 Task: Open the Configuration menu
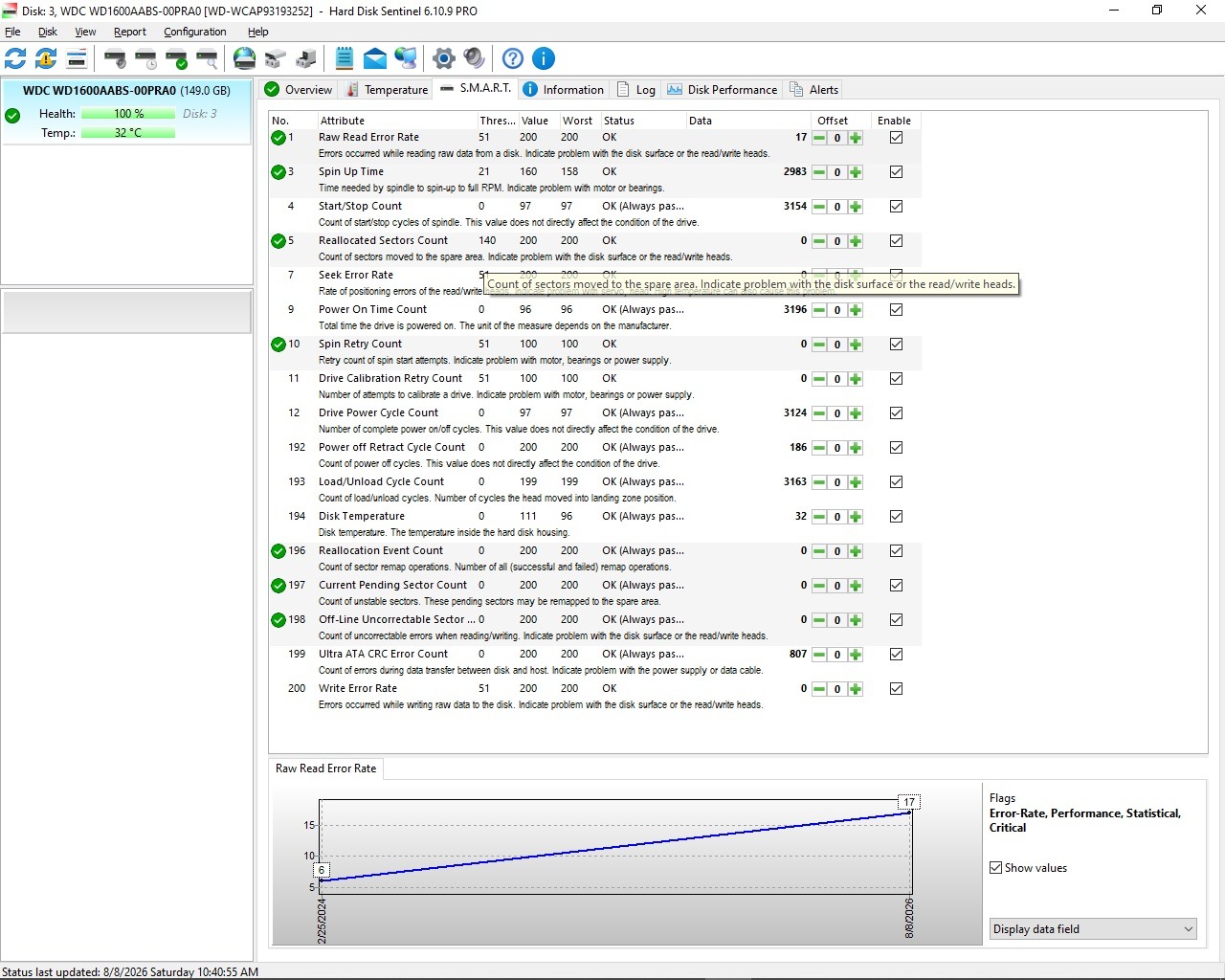[195, 32]
